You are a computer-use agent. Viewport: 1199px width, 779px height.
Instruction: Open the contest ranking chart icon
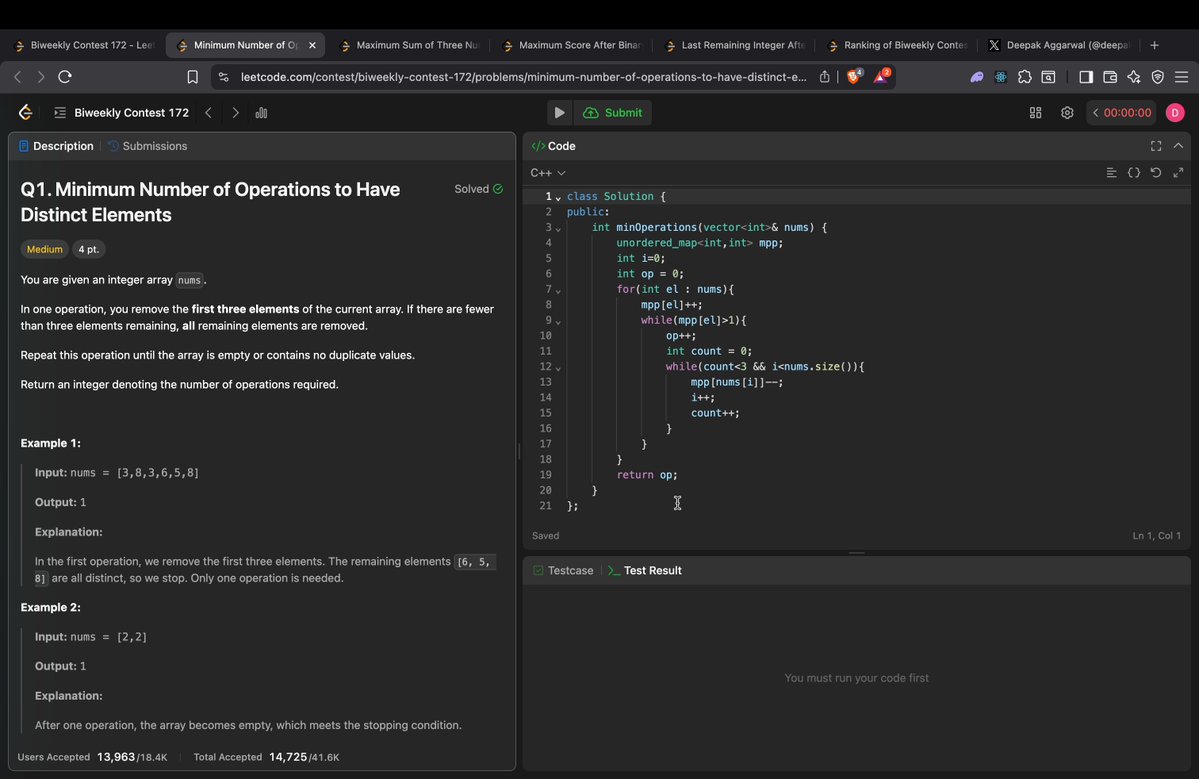(x=262, y=112)
